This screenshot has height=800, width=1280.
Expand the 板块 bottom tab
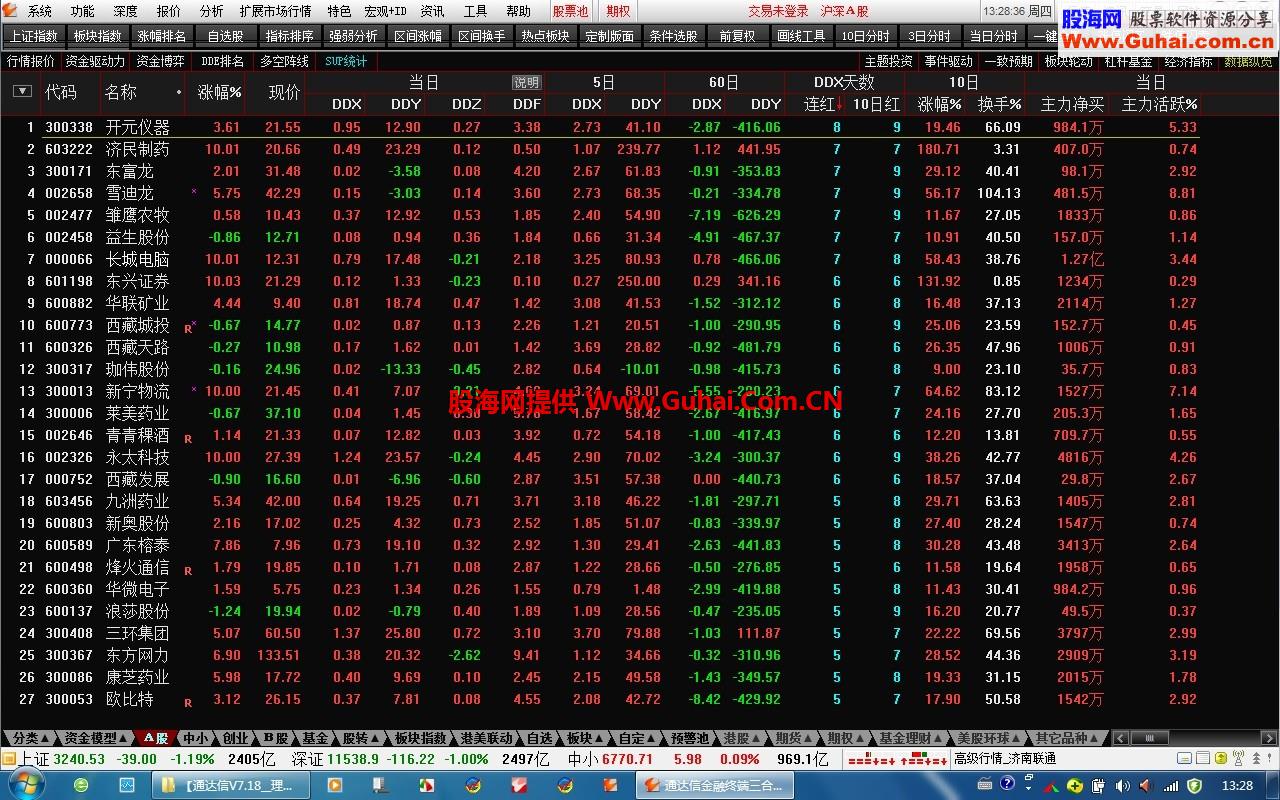tap(584, 738)
